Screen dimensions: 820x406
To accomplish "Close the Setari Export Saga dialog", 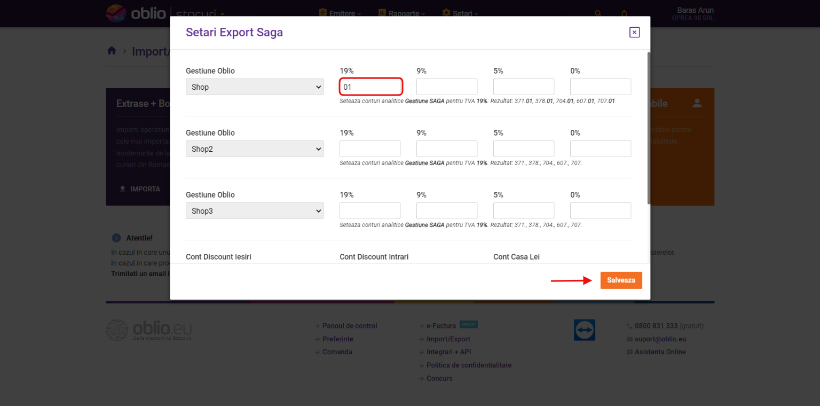I will click(x=634, y=32).
